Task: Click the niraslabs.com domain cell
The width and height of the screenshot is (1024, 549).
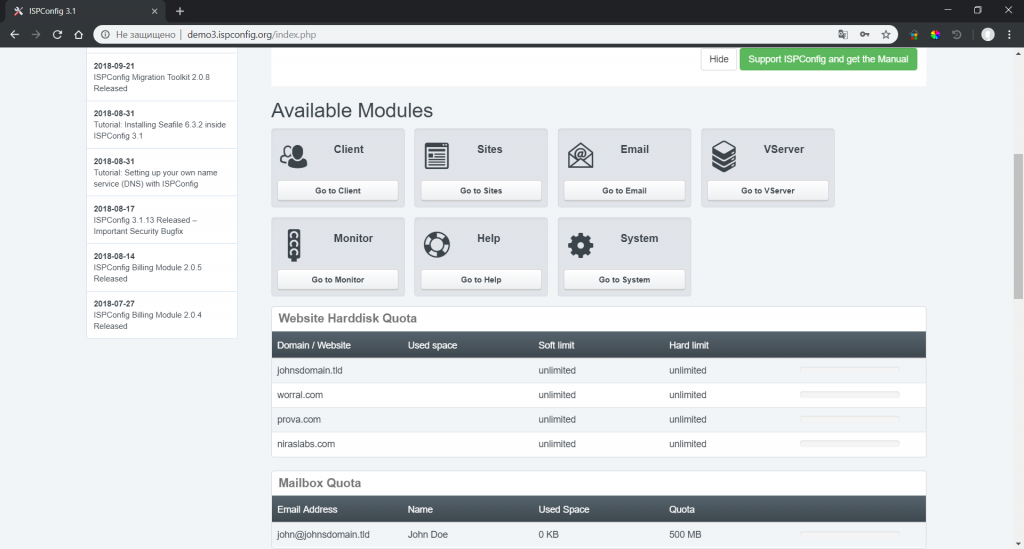Action: coord(306,444)
